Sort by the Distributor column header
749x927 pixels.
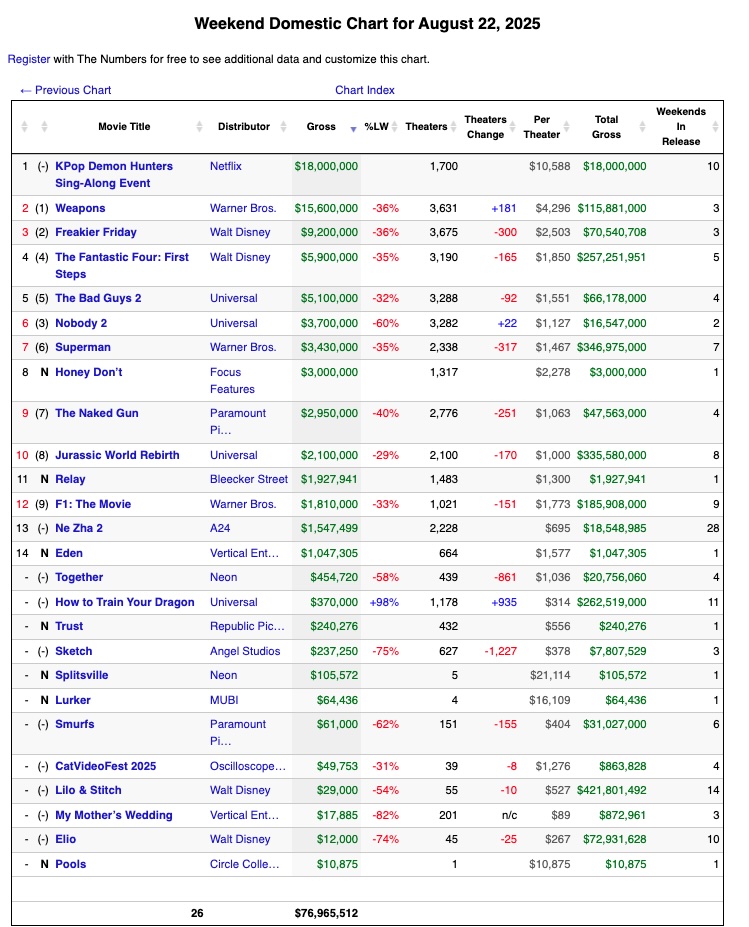point(244,127)
